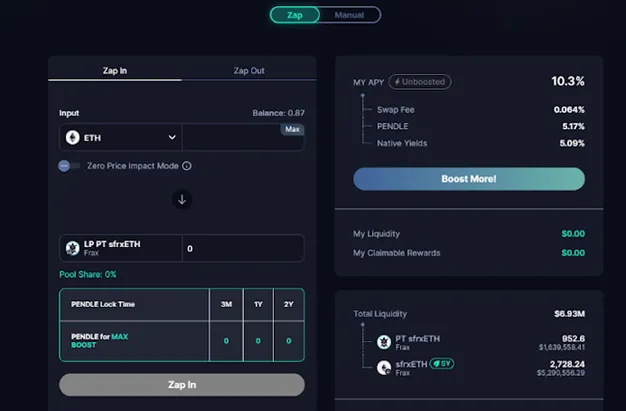Click the Swap Fee row label
Screen dimensions: 626x411
(396, 110)
